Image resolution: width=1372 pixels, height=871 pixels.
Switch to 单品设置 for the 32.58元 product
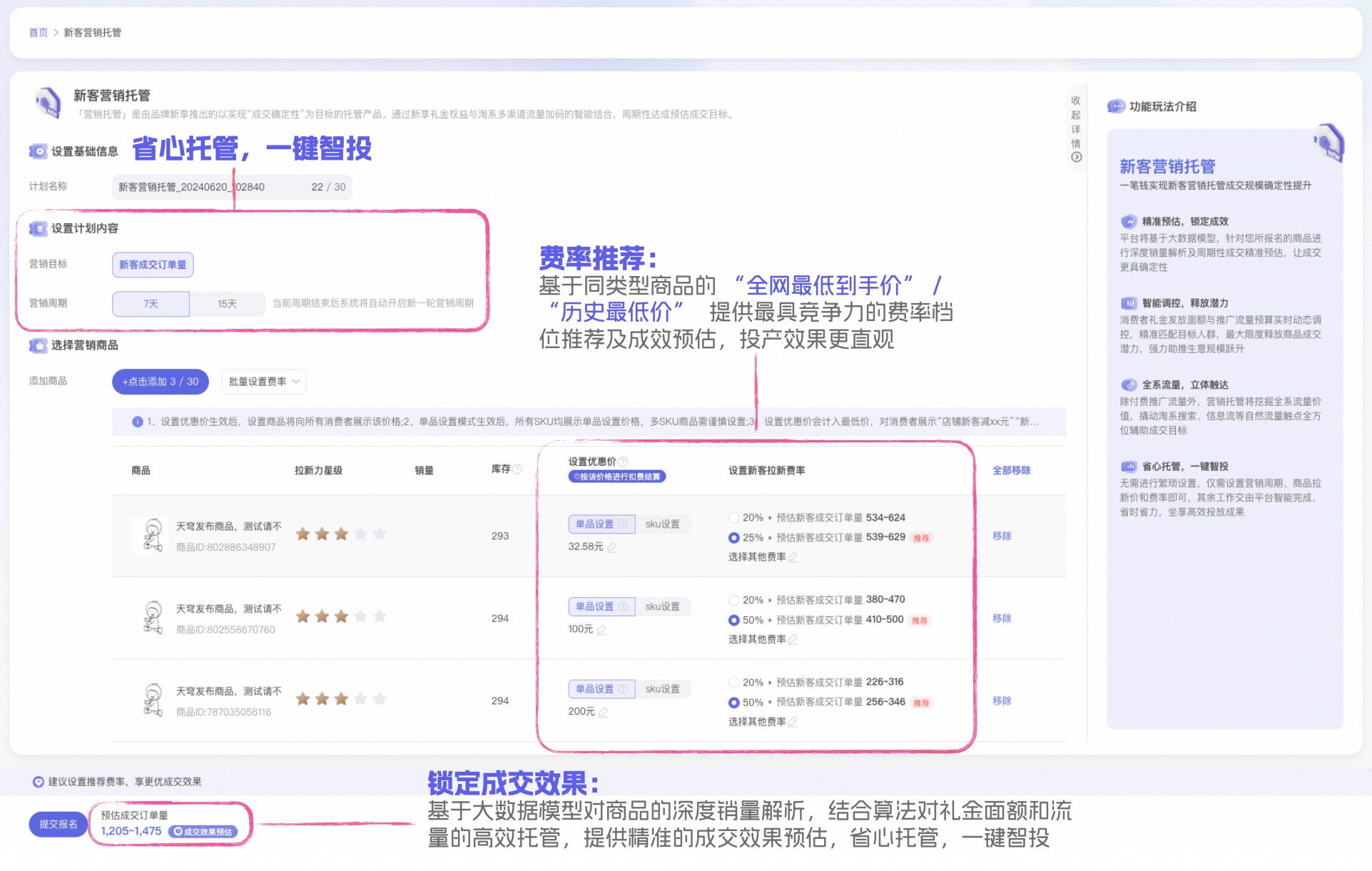(601, 524)
